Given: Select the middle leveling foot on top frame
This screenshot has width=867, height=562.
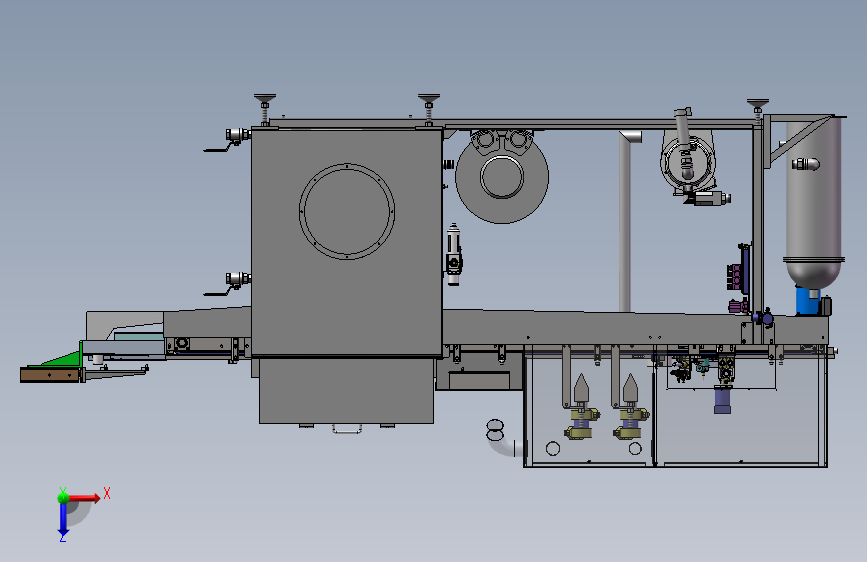Looking at the screenshot, I should 429,109.
